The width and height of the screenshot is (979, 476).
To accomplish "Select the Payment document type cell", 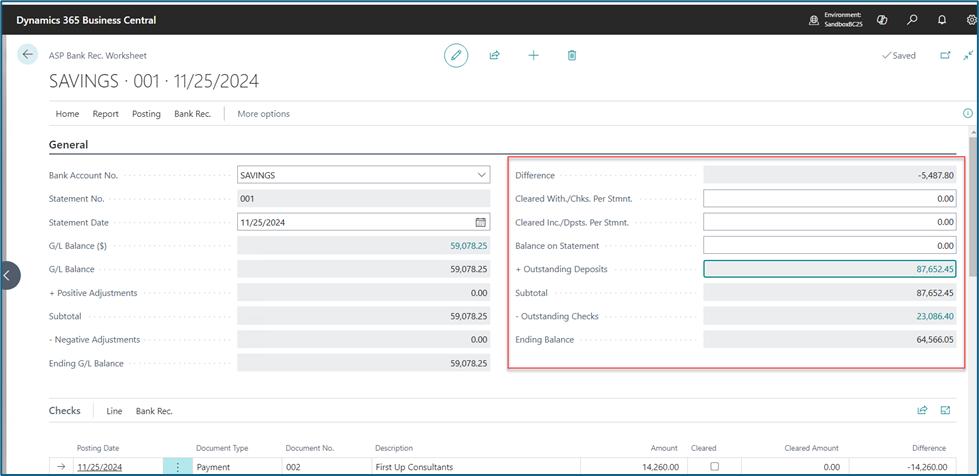I will click(x=237, y=467).
